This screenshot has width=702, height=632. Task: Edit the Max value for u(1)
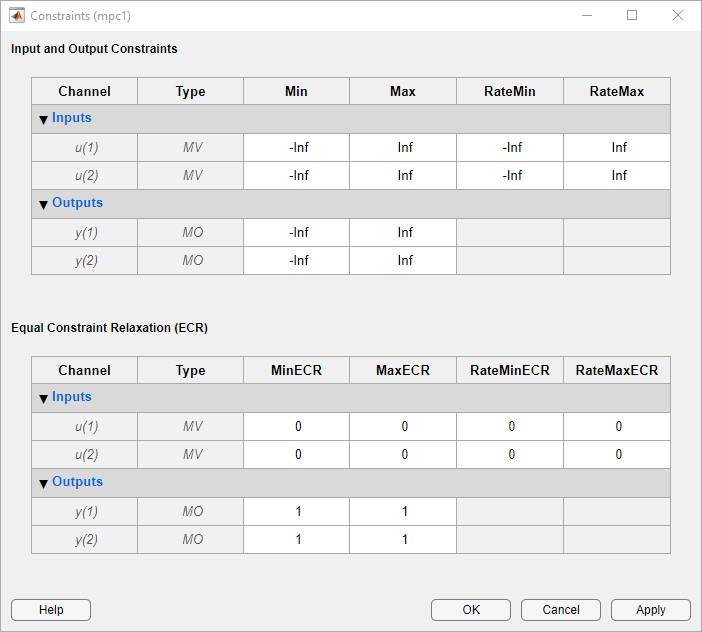403,147
